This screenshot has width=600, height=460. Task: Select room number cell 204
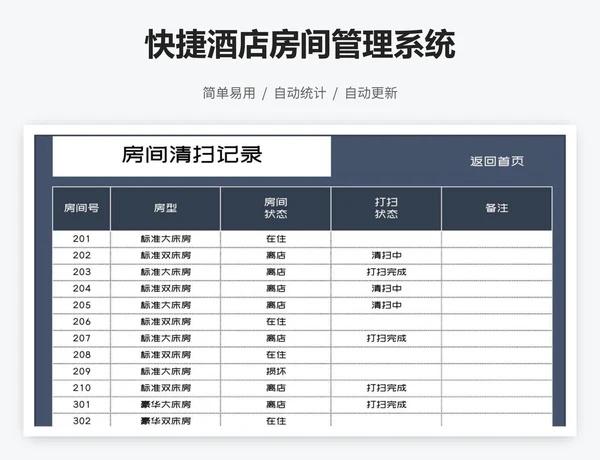82,289
